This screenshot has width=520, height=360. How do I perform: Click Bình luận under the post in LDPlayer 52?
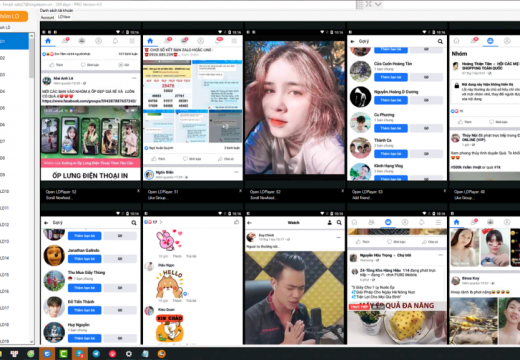tap(90, 65)
